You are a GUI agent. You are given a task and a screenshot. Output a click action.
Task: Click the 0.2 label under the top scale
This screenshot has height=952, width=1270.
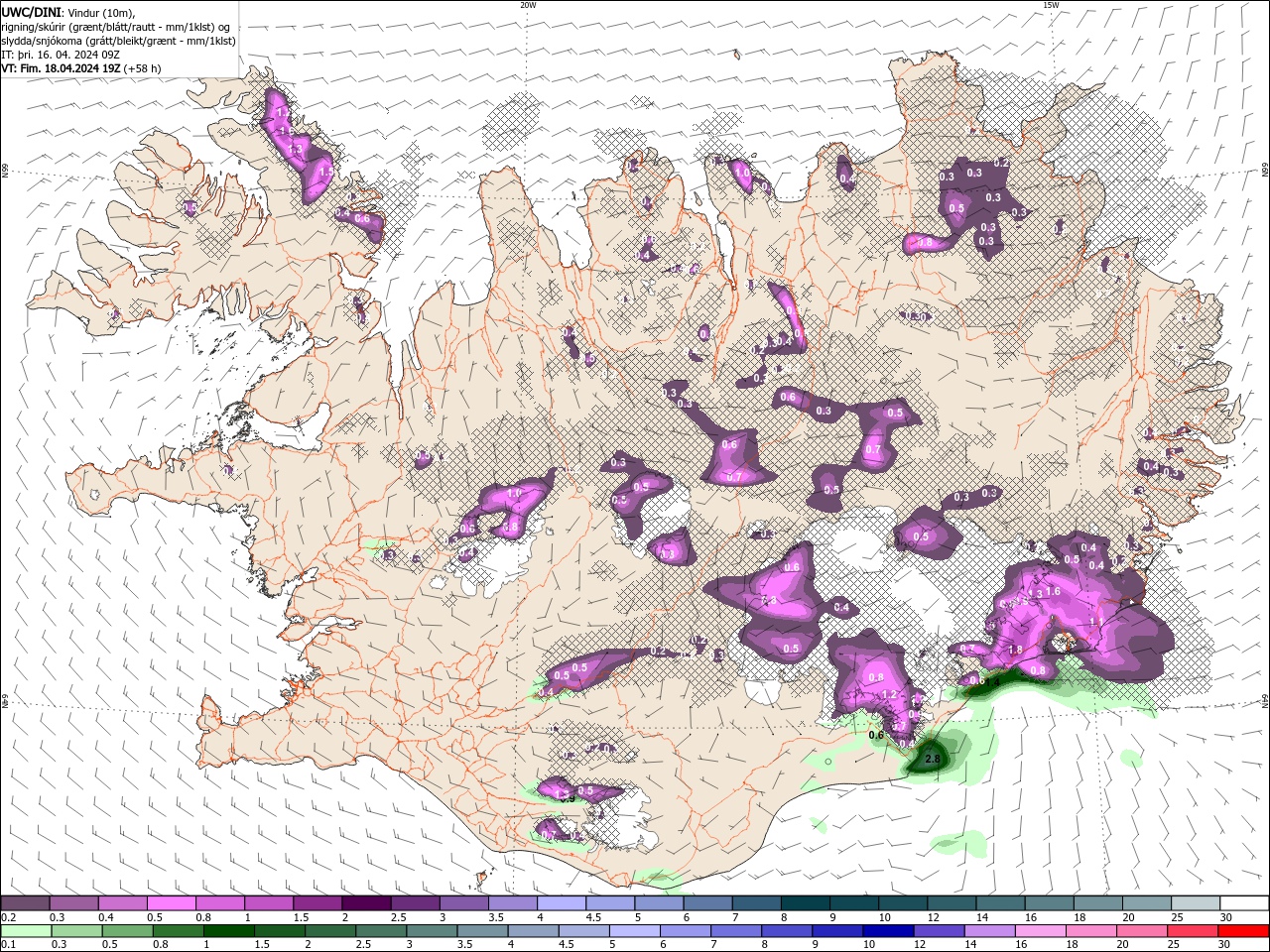8,917
